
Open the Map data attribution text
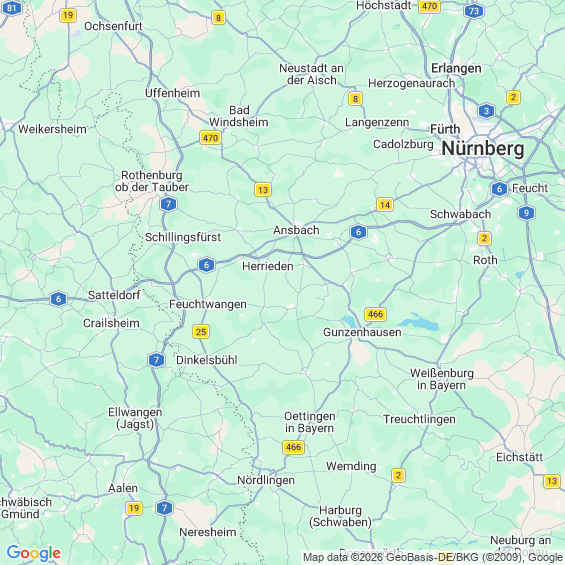coord(433,557)
